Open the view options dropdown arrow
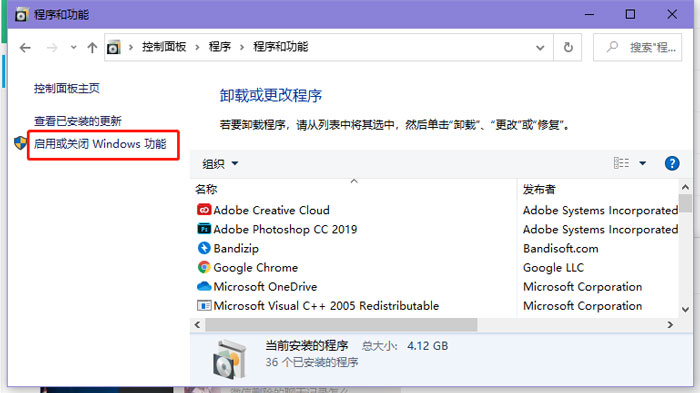Image resolution: width=700 pixels, height=393 pixels. click(642, 163)
